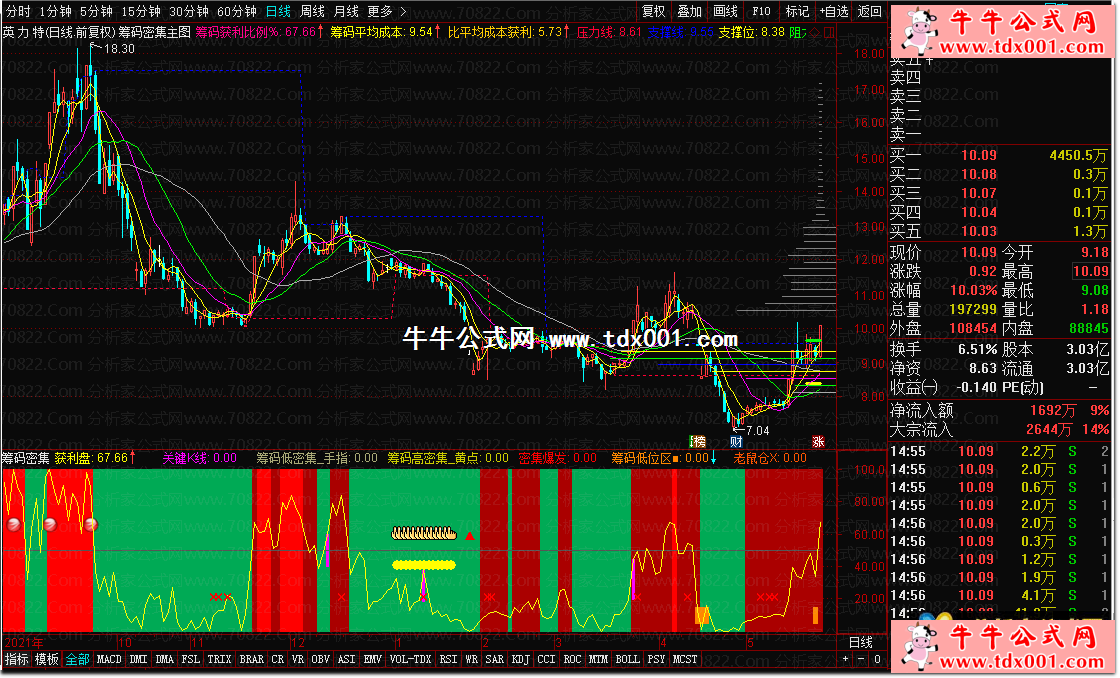This screenshot has width=1120, height=678.
Task: Click the yellow dotted band in indicator
Action: point(423,565)
